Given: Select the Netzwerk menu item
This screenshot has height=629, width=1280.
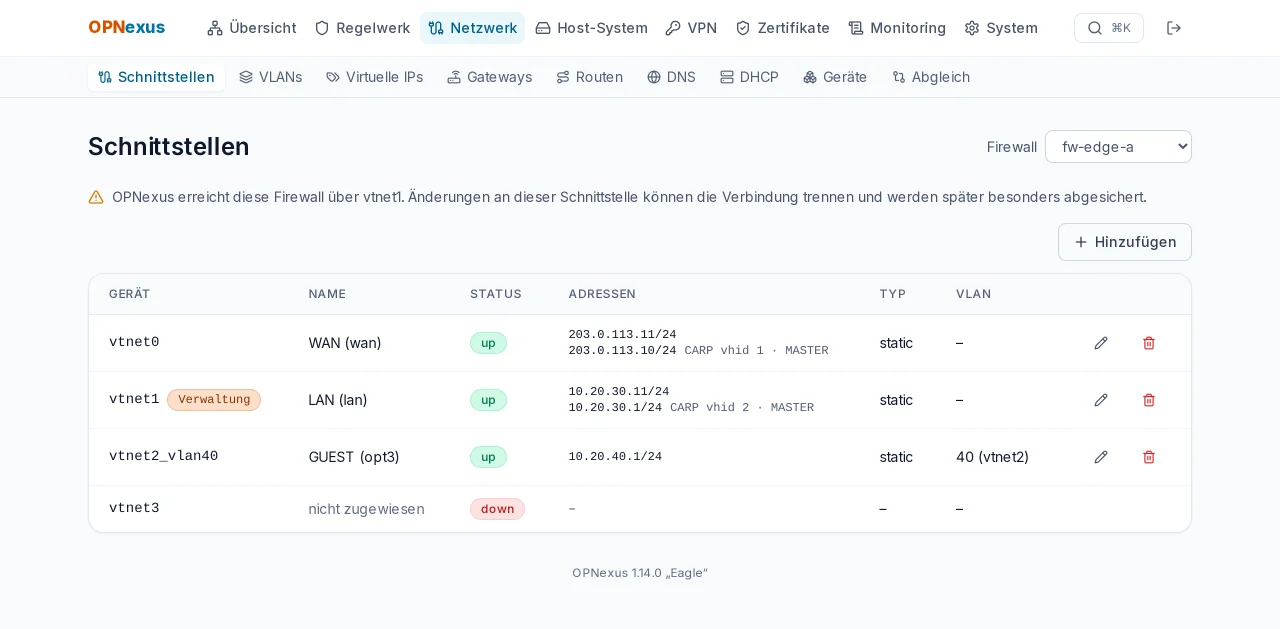Looking at the screenshot, I should [x=472, y=28].
